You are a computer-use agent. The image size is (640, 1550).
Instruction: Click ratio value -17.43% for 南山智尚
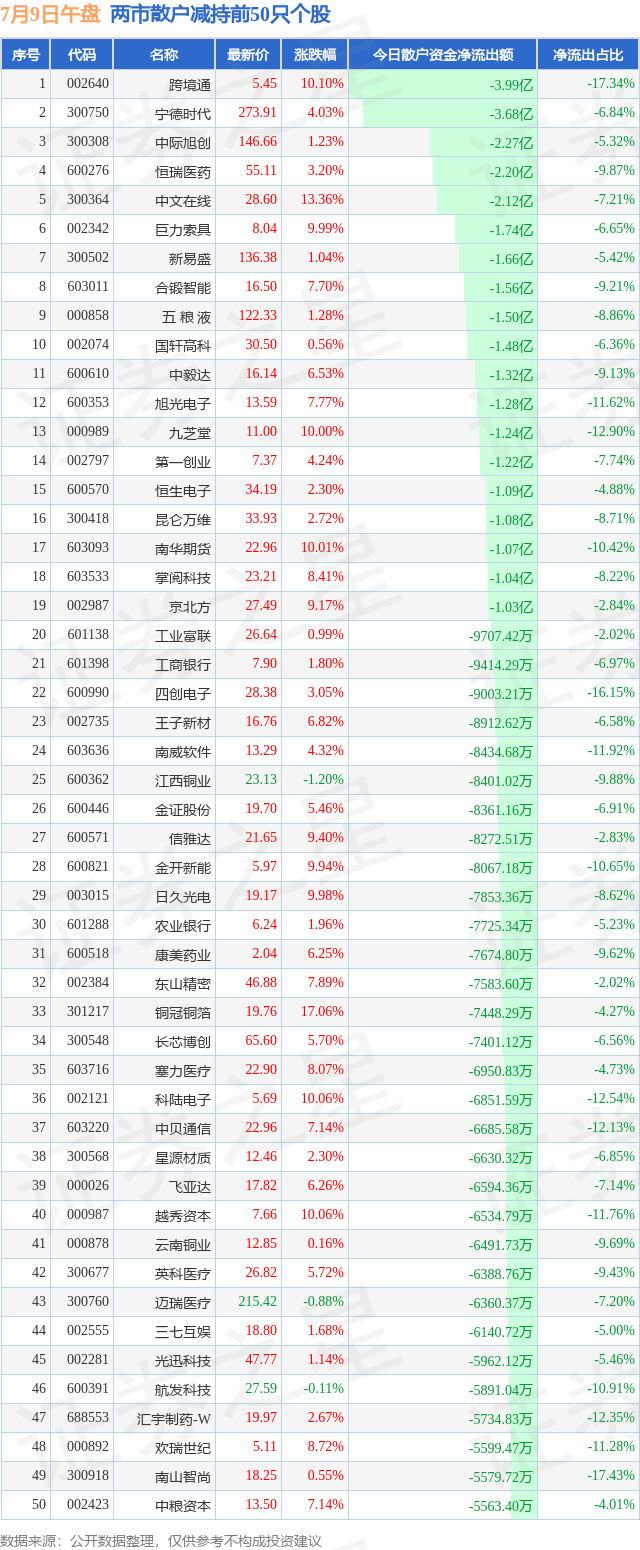[611, 1476]
